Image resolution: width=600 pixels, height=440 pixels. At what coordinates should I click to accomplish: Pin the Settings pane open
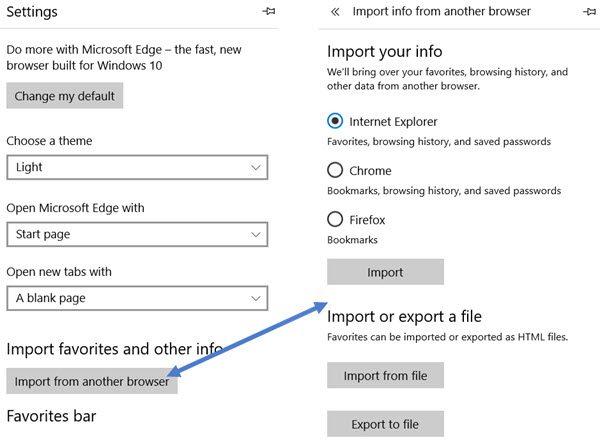269,11
